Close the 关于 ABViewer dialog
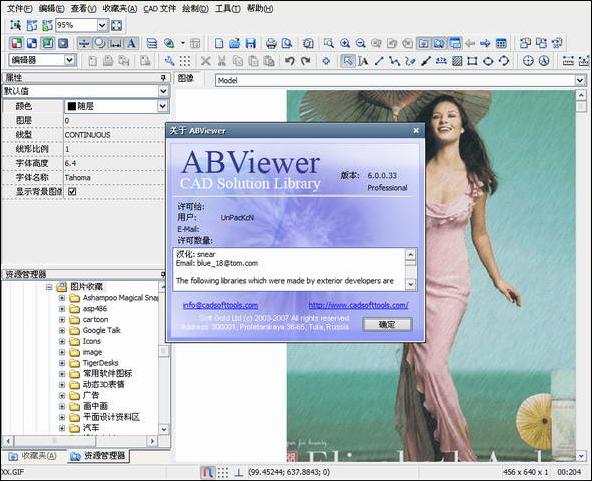This screenshot has width=594, height=482. (x=416, y=130)
